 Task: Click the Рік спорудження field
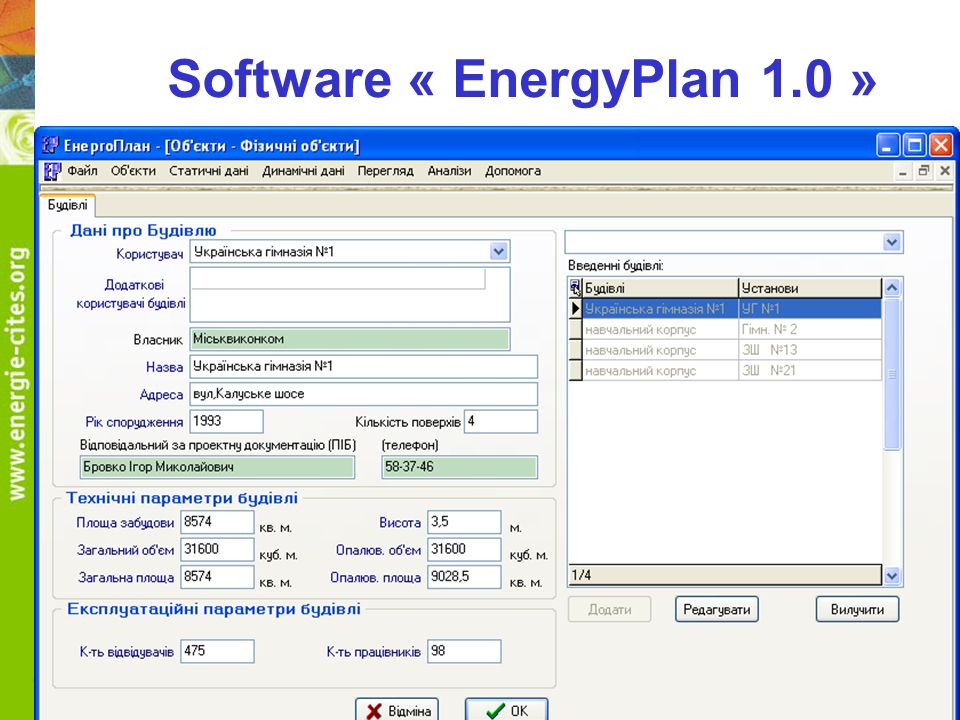(227, 421)
